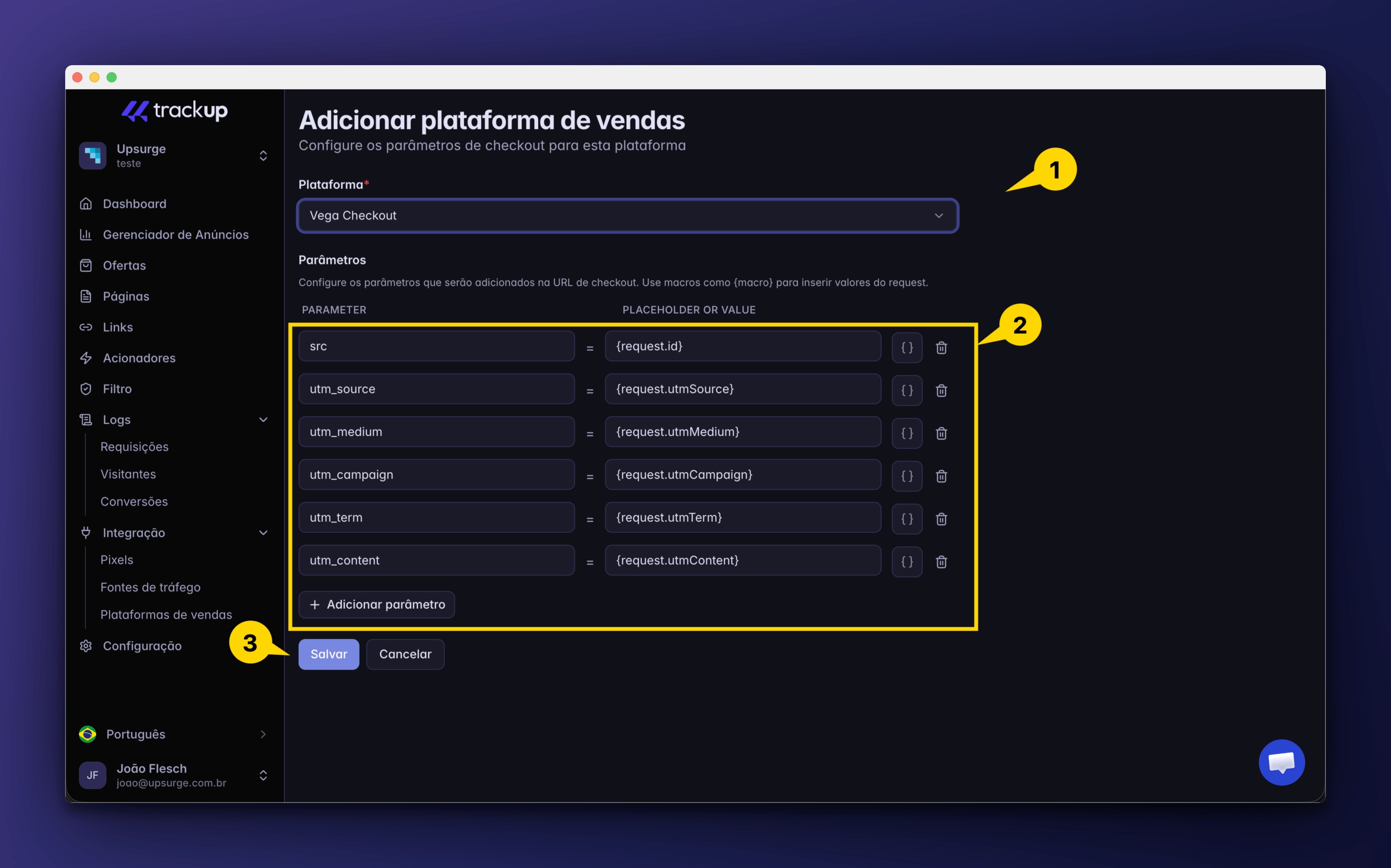Click the Links chain icon
This screenshot has height=868, width=1391.
pyautogui.click(x=86, y=327)
